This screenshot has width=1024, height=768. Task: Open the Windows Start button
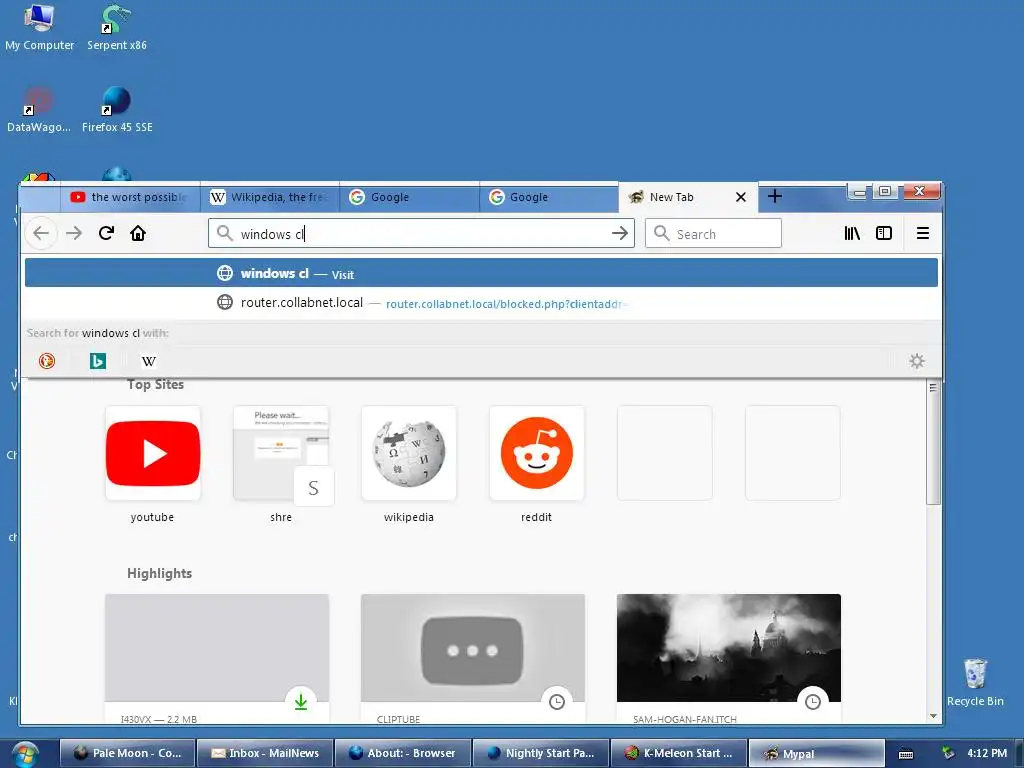(25, 754)
